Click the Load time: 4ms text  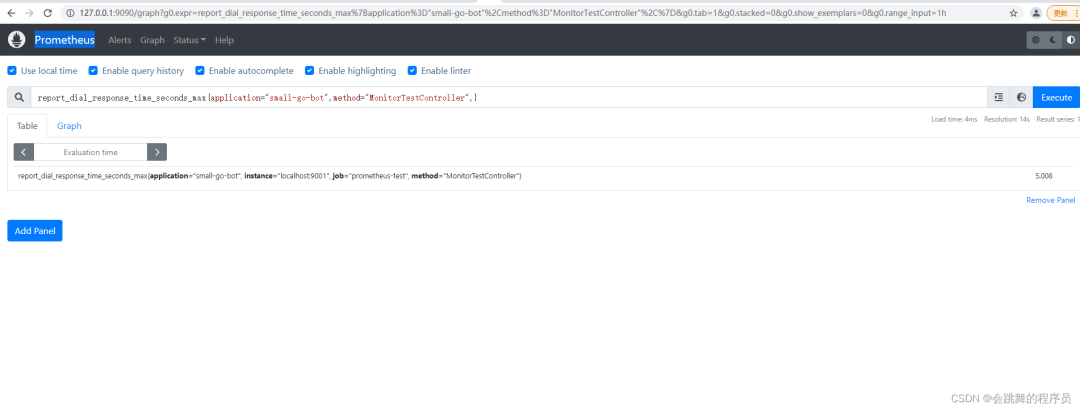[954, 119]
